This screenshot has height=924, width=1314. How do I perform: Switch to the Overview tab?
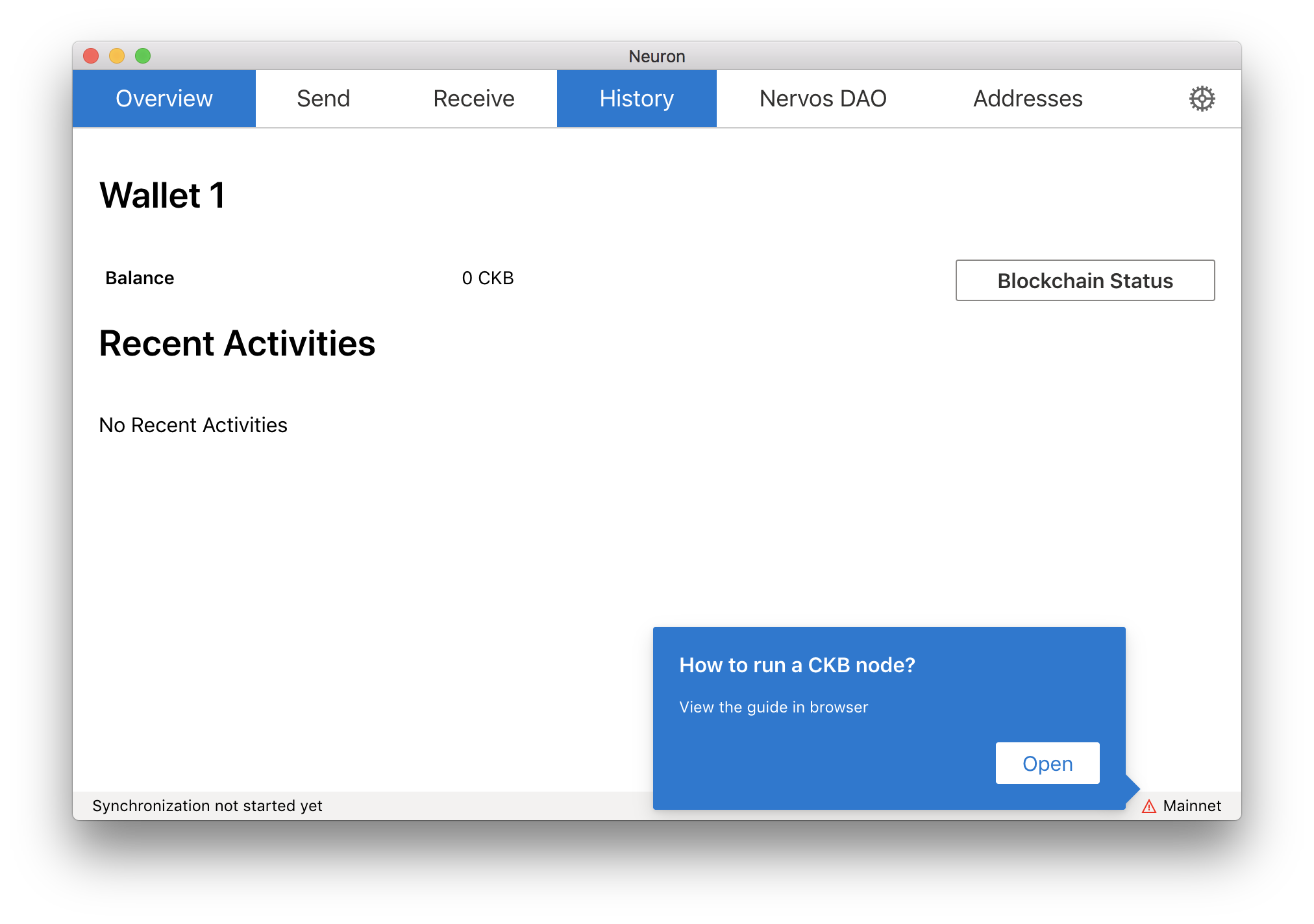(164, 99)
